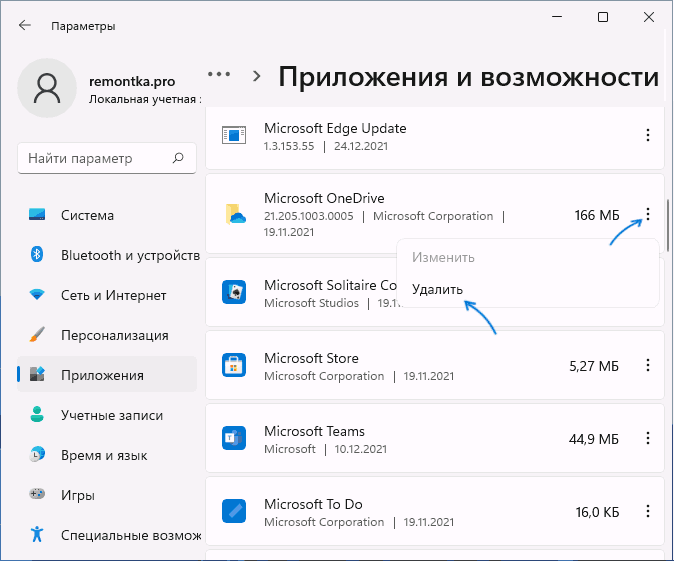Close the Параметры window
Screen dimensions: 674x561
click(649, 17)
